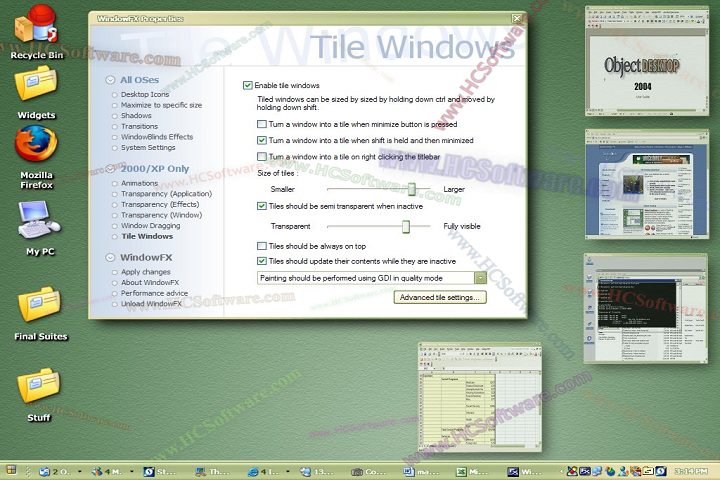
Task: Switch to the 'Th...' taskbar item
Action: pyautogui.click(x=212, y=471)
